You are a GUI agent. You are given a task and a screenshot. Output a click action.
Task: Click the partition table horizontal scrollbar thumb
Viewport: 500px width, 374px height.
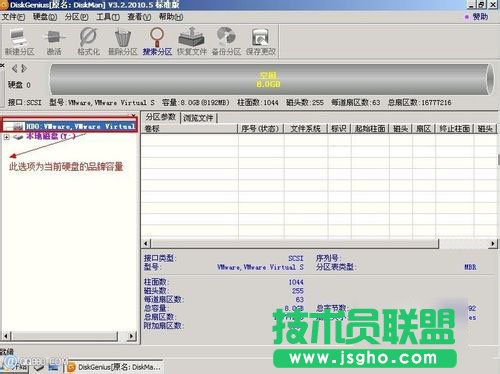tap(295, 243)
